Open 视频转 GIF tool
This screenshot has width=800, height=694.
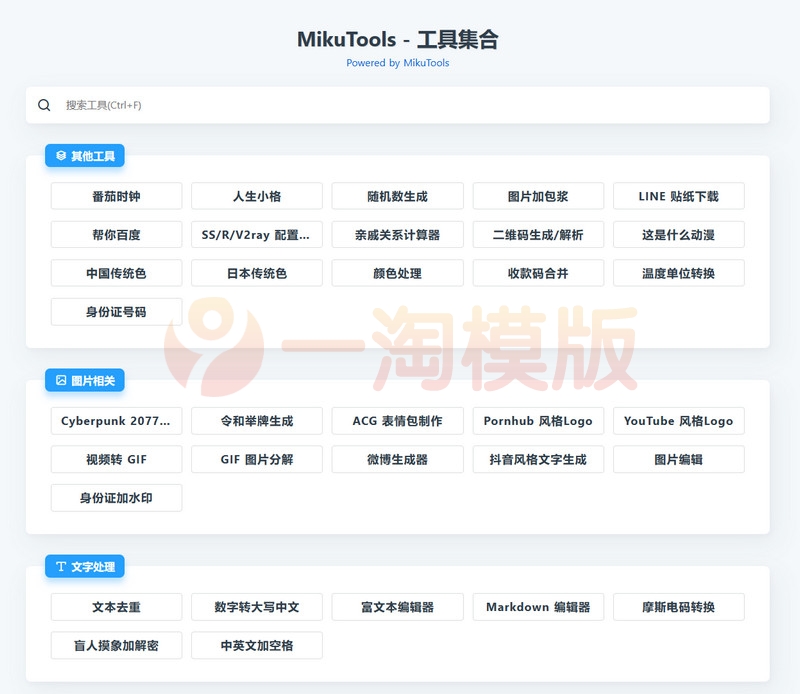coord(116,459)
